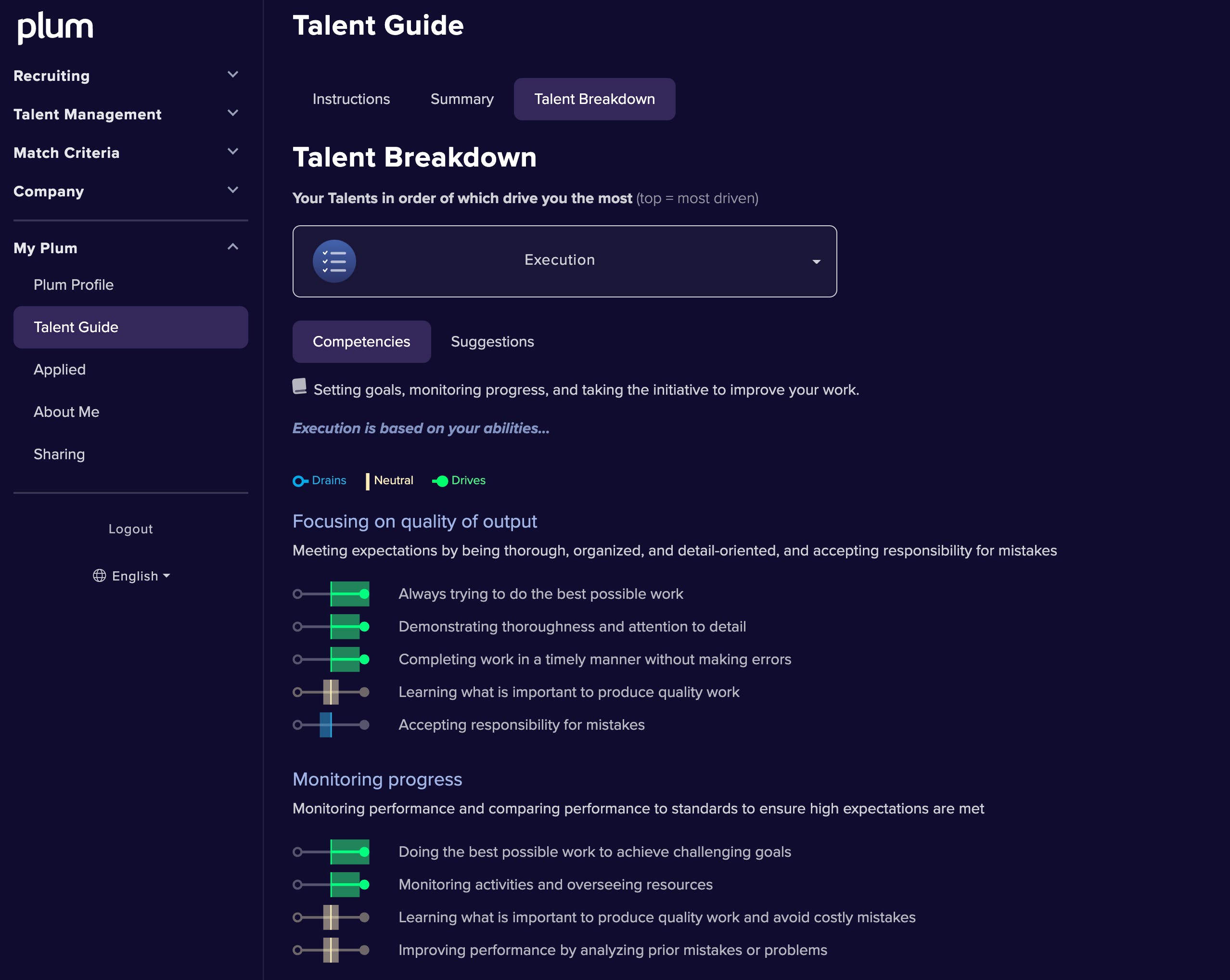Click the Logout link

(130, 529)
